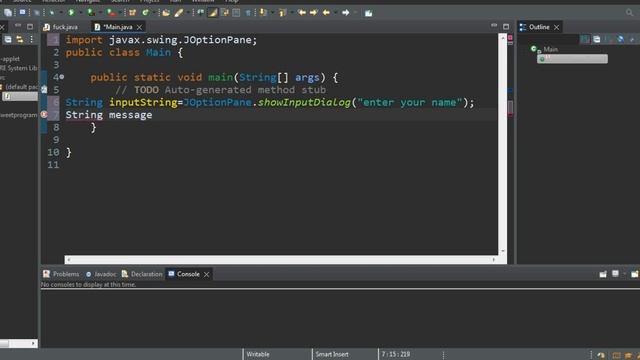Click the Next Annotation icon
Viewport: 640px width, 360px height.
coord(263,13)
